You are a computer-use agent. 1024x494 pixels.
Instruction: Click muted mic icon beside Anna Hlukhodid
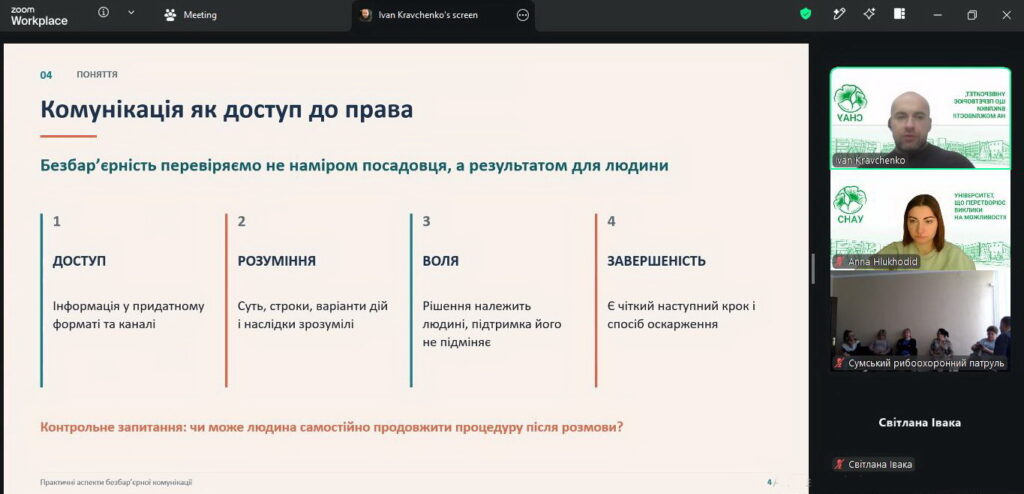(839, 262)
